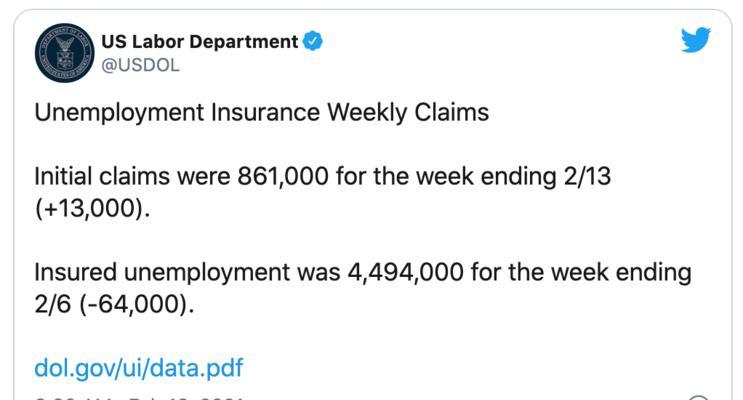Image resolution: width=743 pixels, height=400 pixels.
Task: Open the dol.gov/ui/data.pdf link
Action: [138, 368]
